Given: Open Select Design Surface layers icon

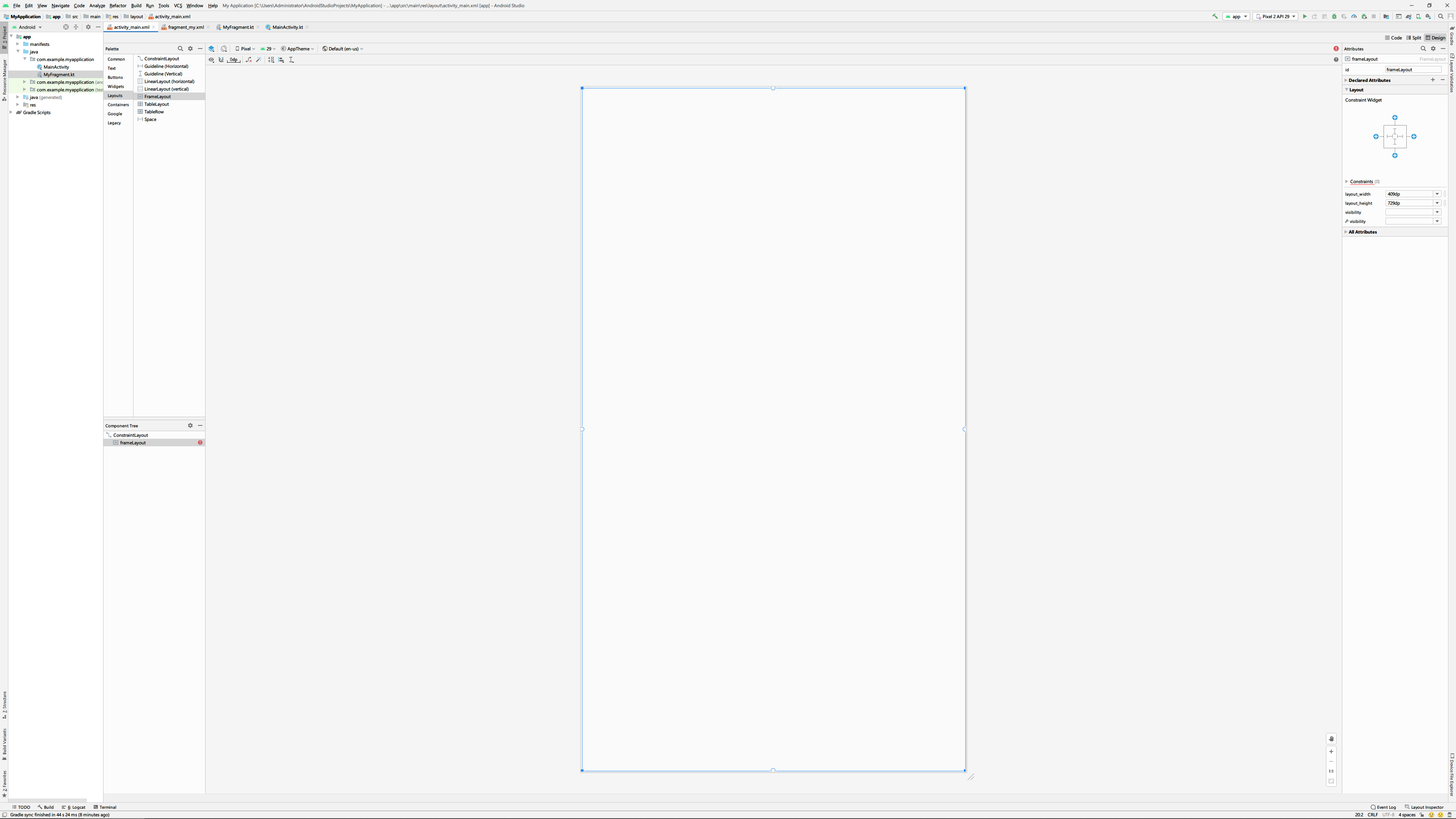Looking at the screenshot, I should click(212, 49).
